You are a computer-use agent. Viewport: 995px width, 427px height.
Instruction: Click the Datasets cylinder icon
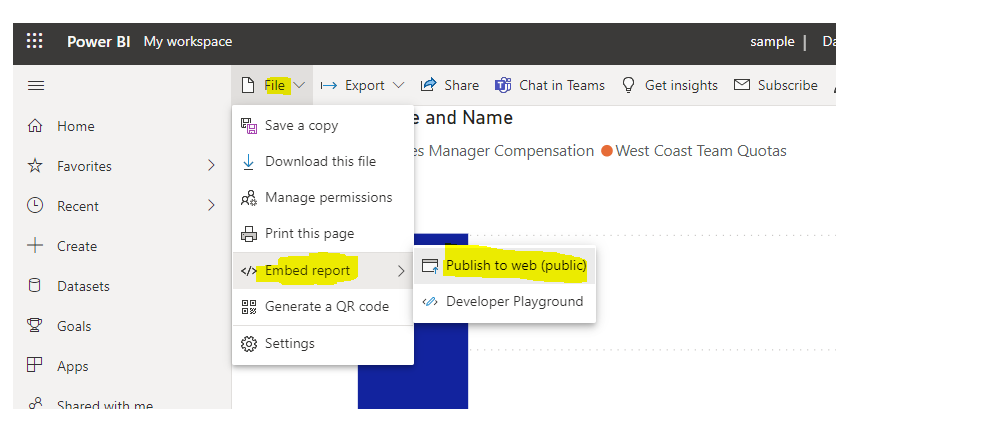35,286
